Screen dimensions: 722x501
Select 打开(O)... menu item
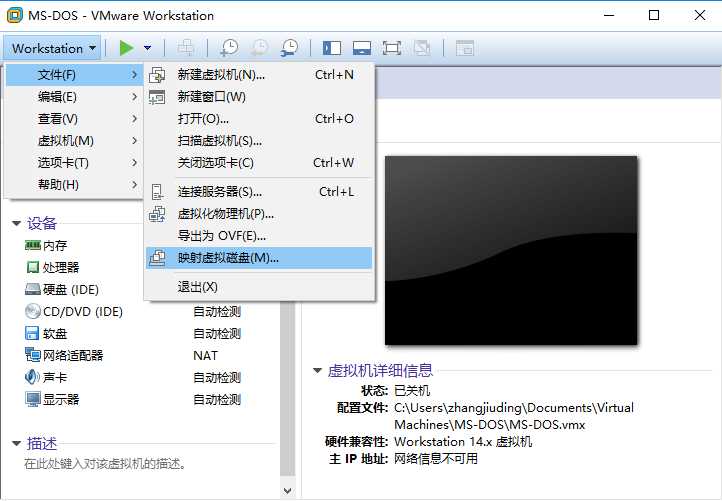coord(259,119)
